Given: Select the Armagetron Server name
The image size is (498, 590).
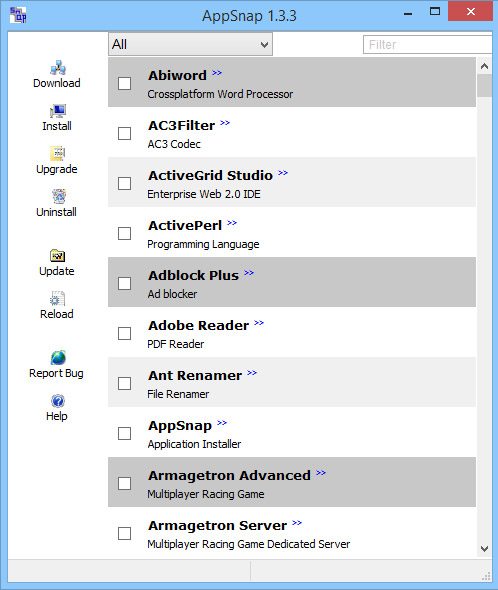Looking at the screenshot, I should click(x=218, y=526).
